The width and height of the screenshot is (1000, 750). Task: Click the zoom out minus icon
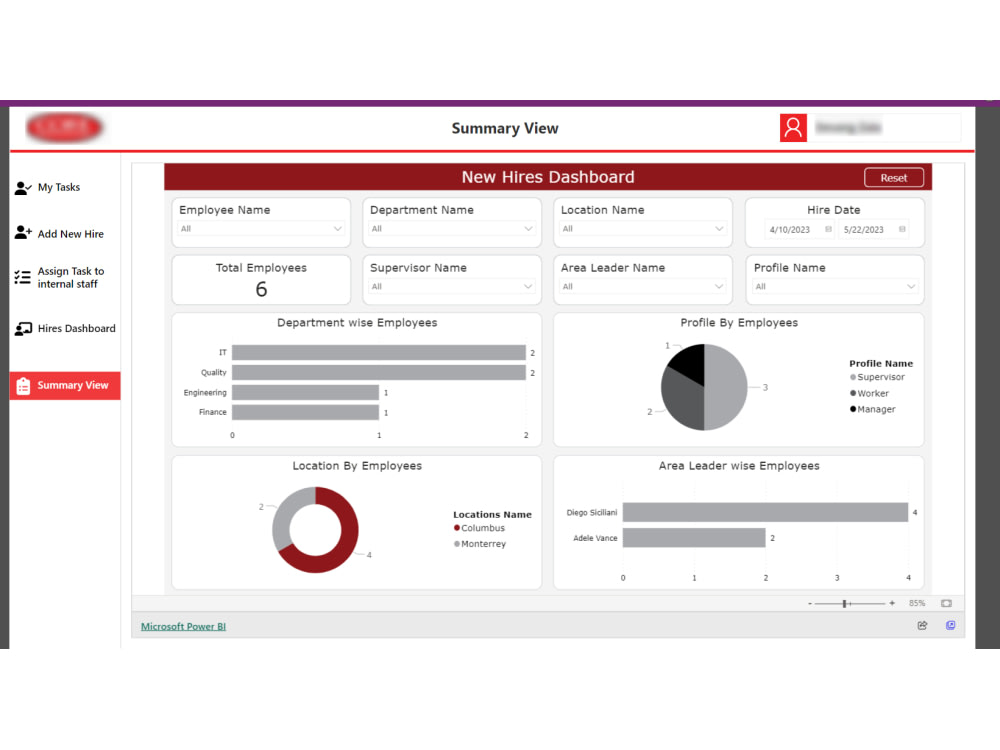coord(810,603)
